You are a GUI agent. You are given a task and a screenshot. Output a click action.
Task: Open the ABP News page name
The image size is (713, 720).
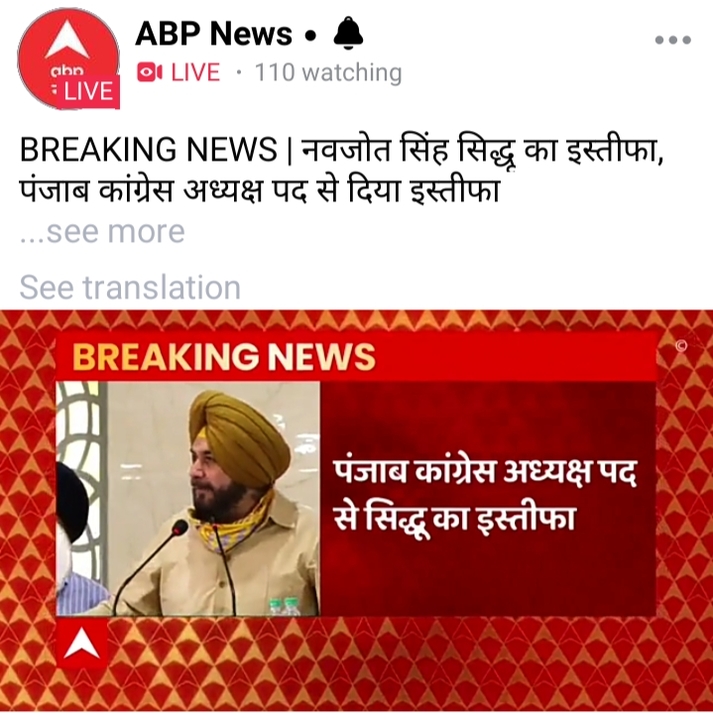(x=213, y=33)
